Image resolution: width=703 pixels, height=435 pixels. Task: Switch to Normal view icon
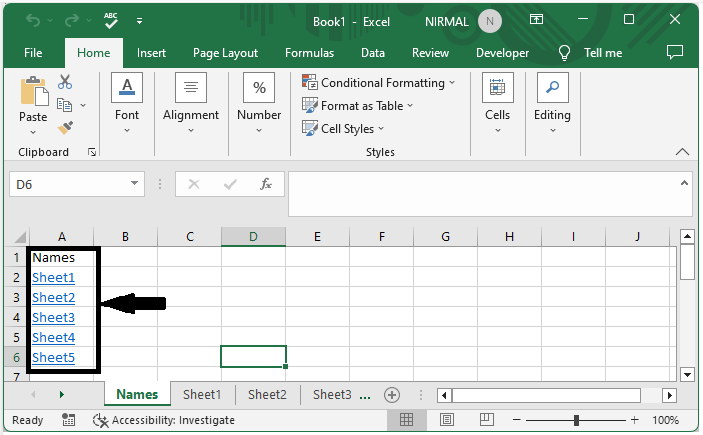point(406,420)
